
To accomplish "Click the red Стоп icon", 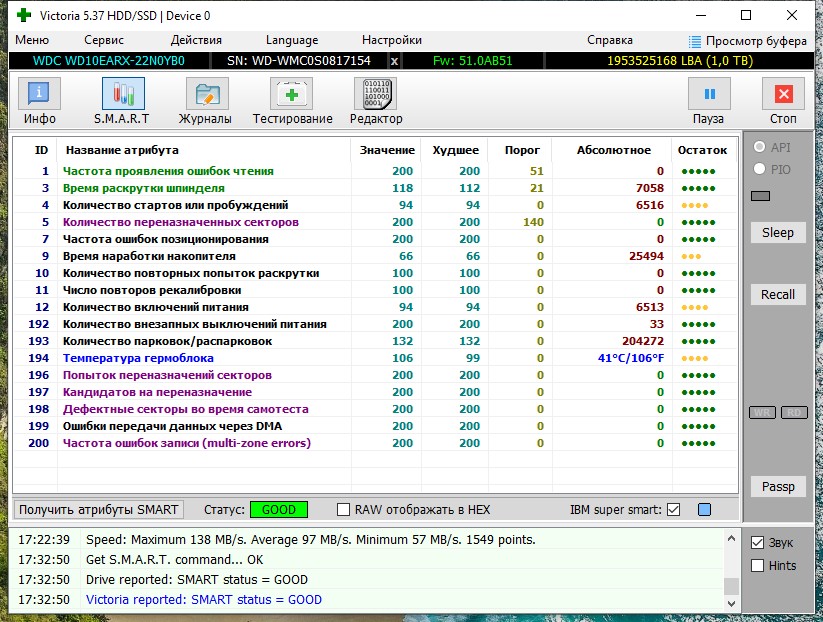I will tap(783, 94).
